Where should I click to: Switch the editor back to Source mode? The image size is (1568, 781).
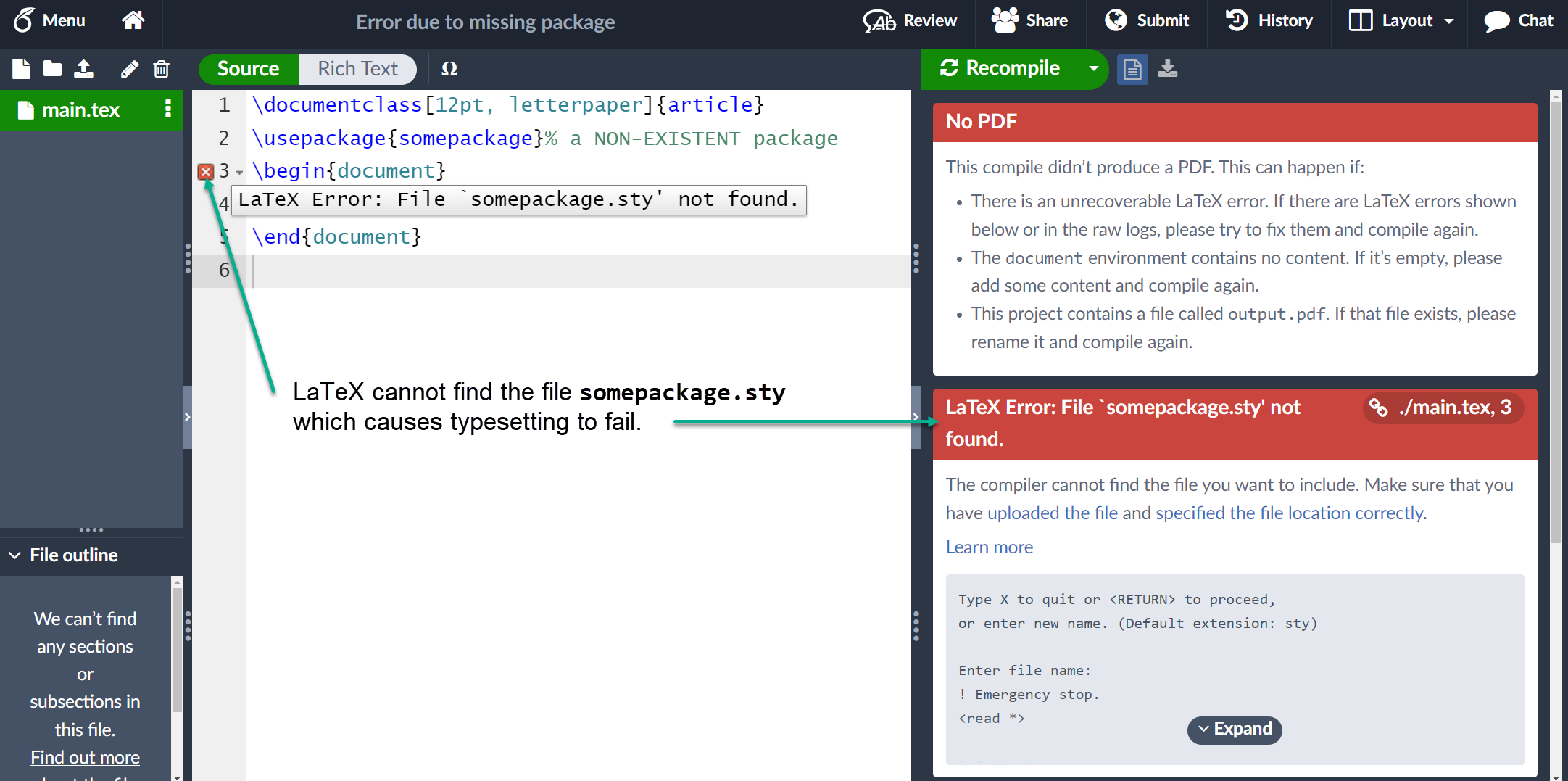(248, 69)
